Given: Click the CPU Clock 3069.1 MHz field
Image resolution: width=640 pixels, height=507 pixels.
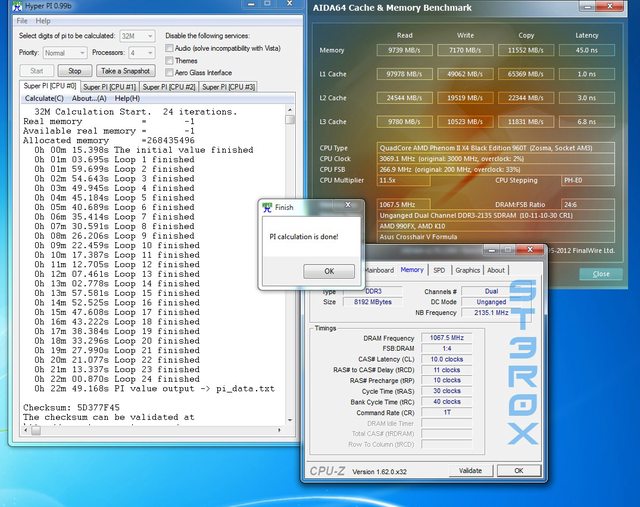Looking at the screenshot, I should tap(496, 158).
